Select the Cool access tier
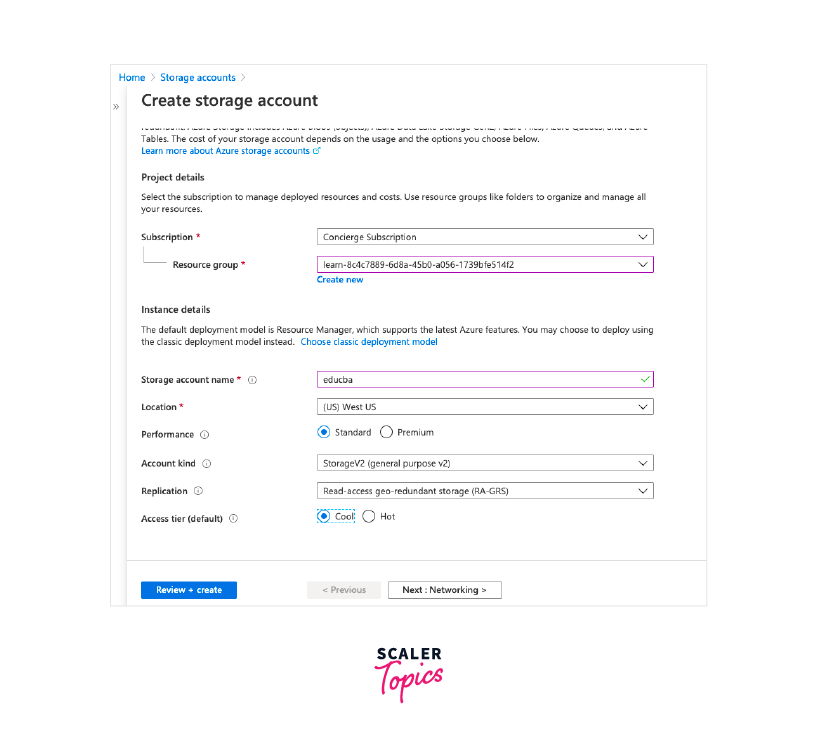The image size is (817, 753). click(323, 517)
